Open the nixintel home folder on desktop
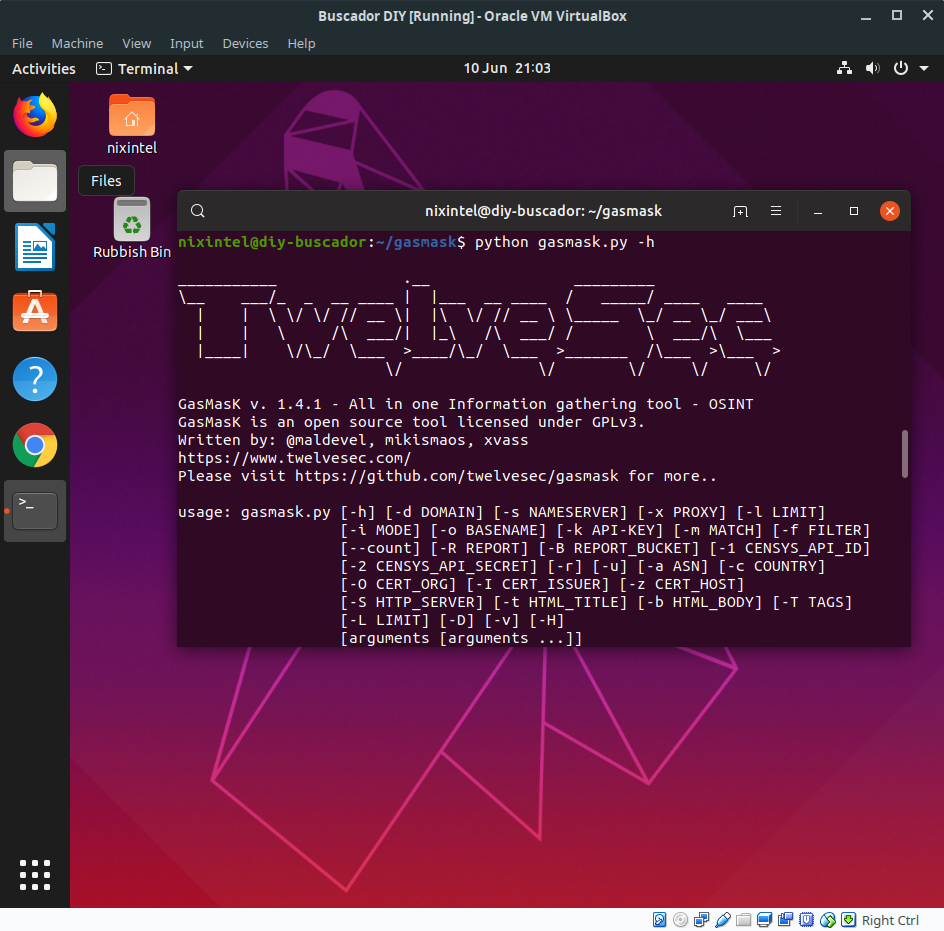 click(132, 125)
